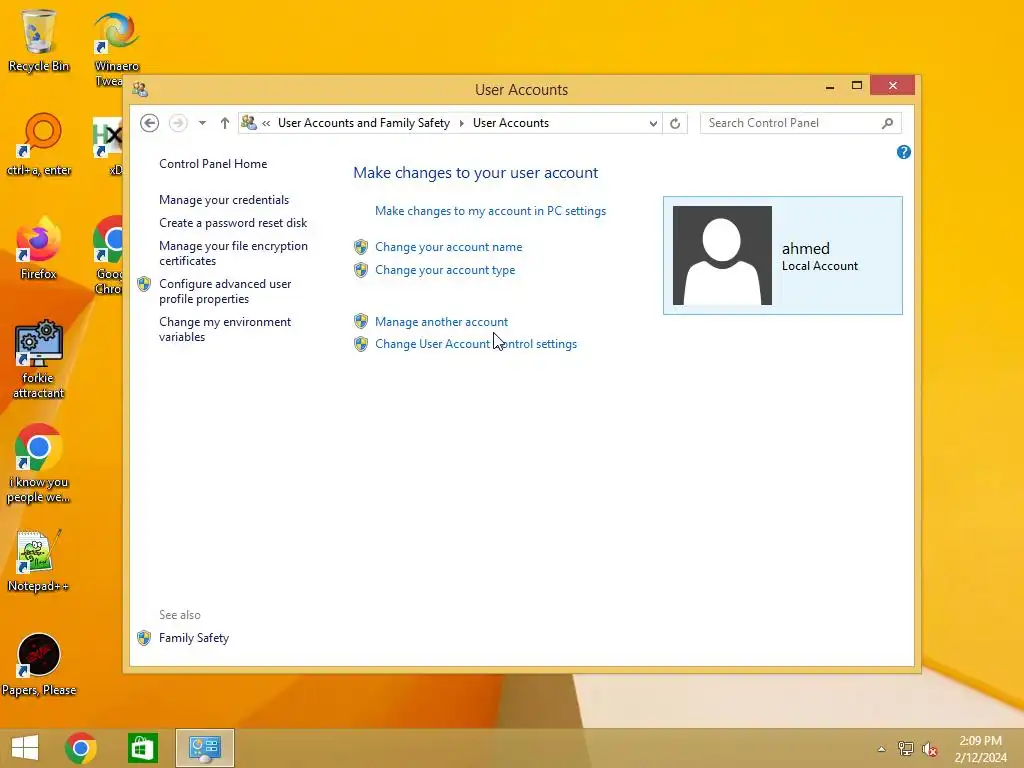Viewport: 1024px width, 768px height.
Task: Select the 'ctrl+a, enter' desktop shortcut
Action: pos(39,144)
